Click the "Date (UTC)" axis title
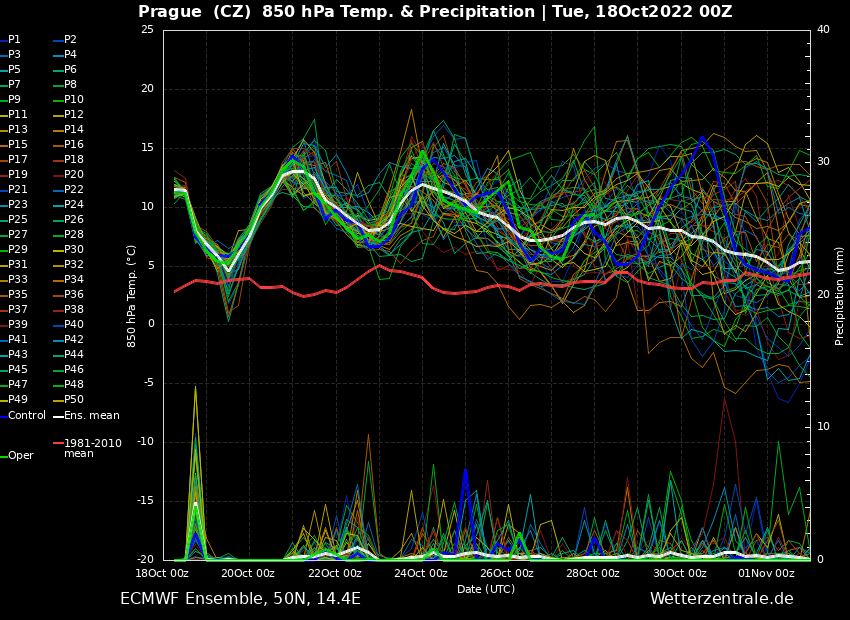The image size is (850, 620). pyautogui.click(x=486, y=589)
